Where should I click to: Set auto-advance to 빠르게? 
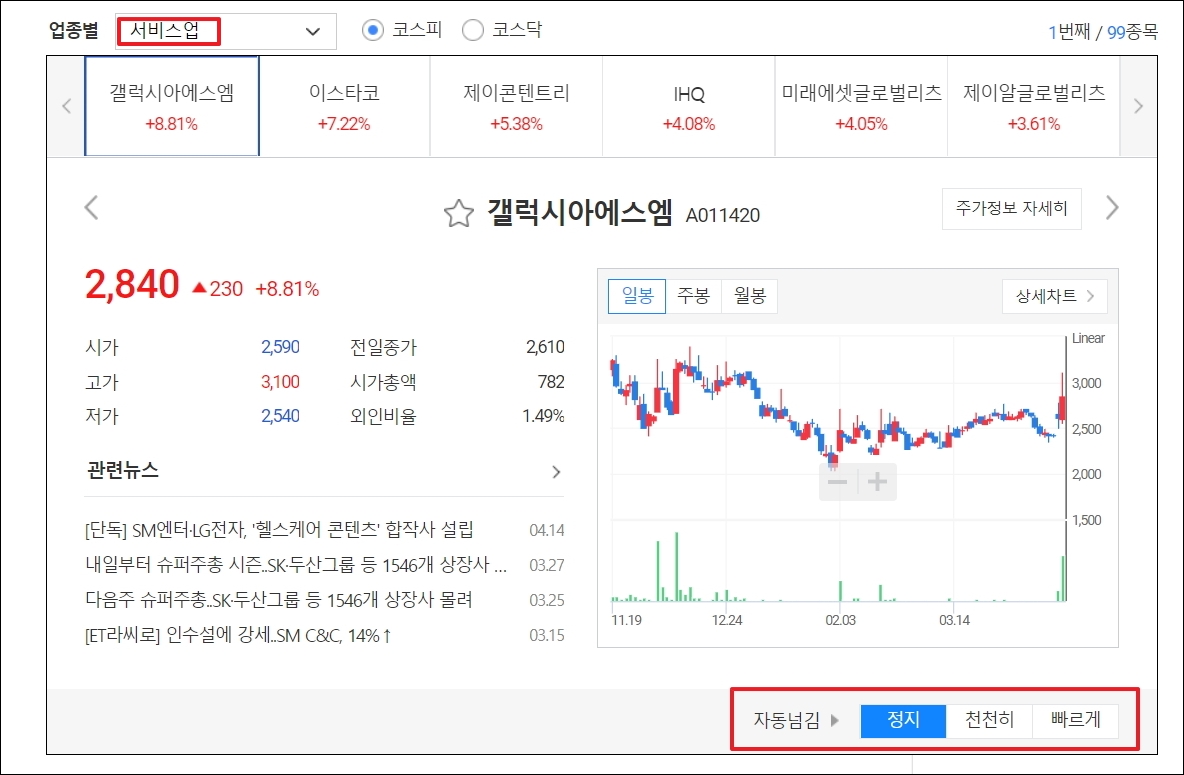[1075, 721]
